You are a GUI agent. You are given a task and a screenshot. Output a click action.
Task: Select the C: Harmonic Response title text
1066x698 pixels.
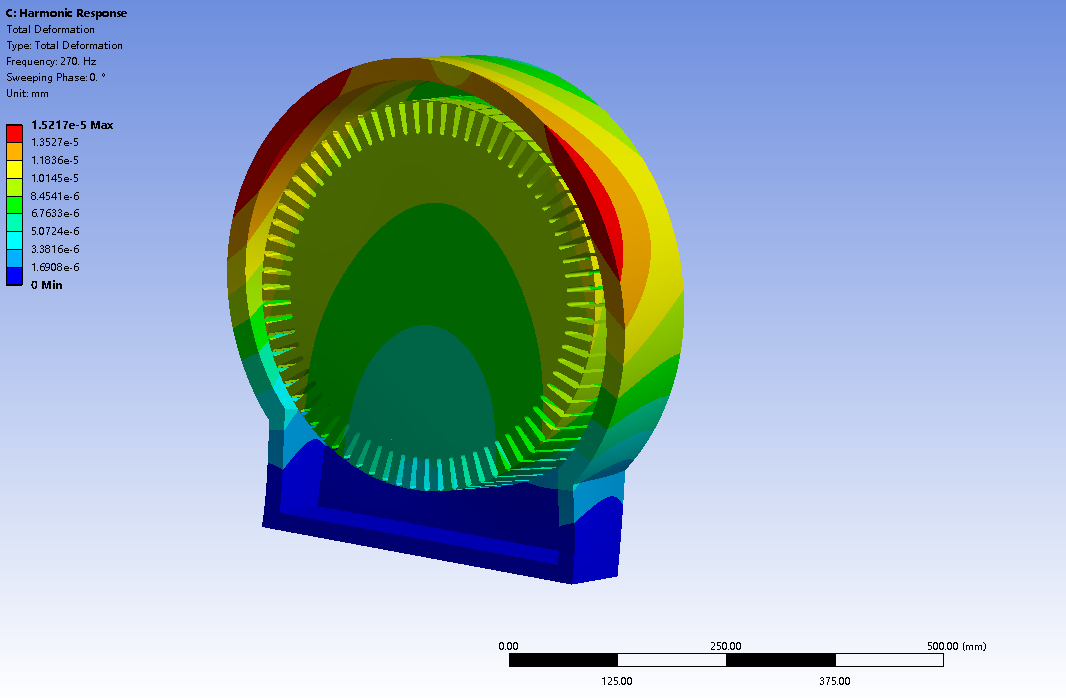[x=65, y=13]
